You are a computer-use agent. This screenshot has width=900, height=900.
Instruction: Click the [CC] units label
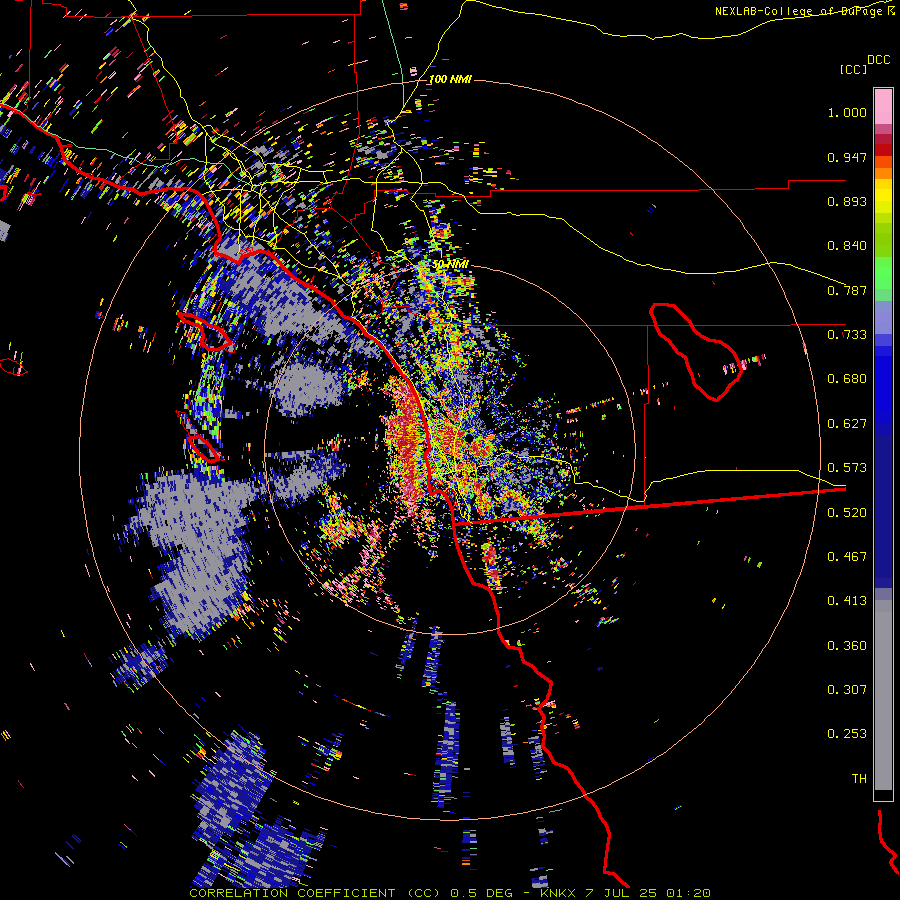click(853, 69)
